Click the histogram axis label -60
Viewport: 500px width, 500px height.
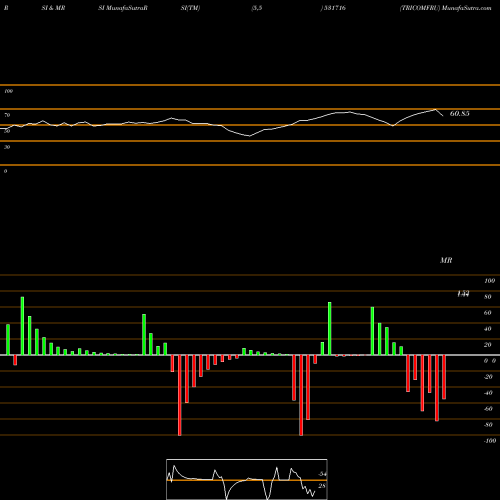pyautogui.click(x=488, y=409)
